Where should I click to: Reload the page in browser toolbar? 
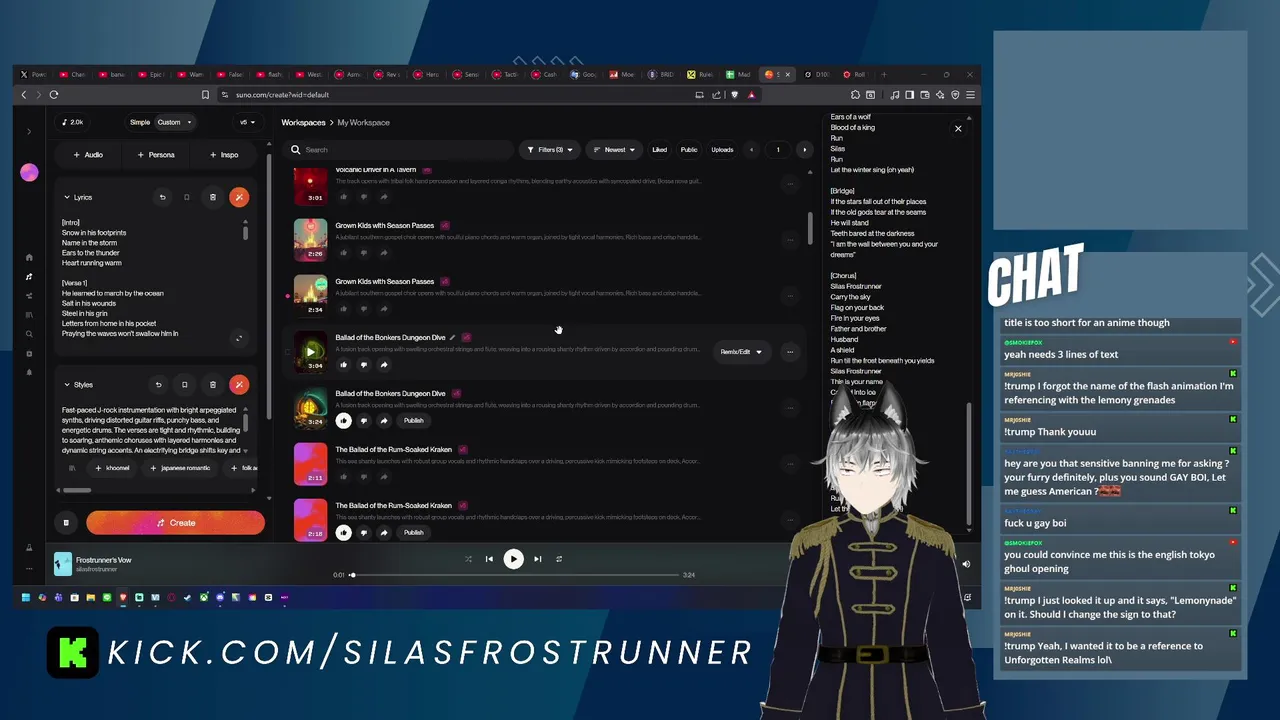(x=54, y=95)
